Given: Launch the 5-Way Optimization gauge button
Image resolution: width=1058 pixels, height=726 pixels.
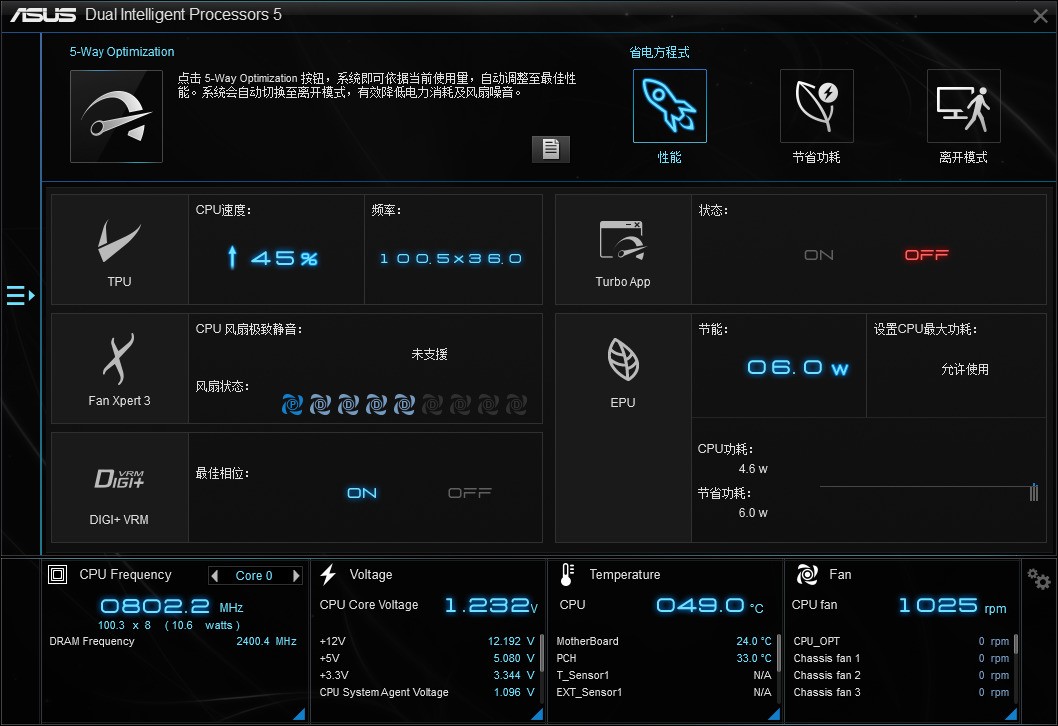Looking at the screenshot, I should [x=116, y=116].
